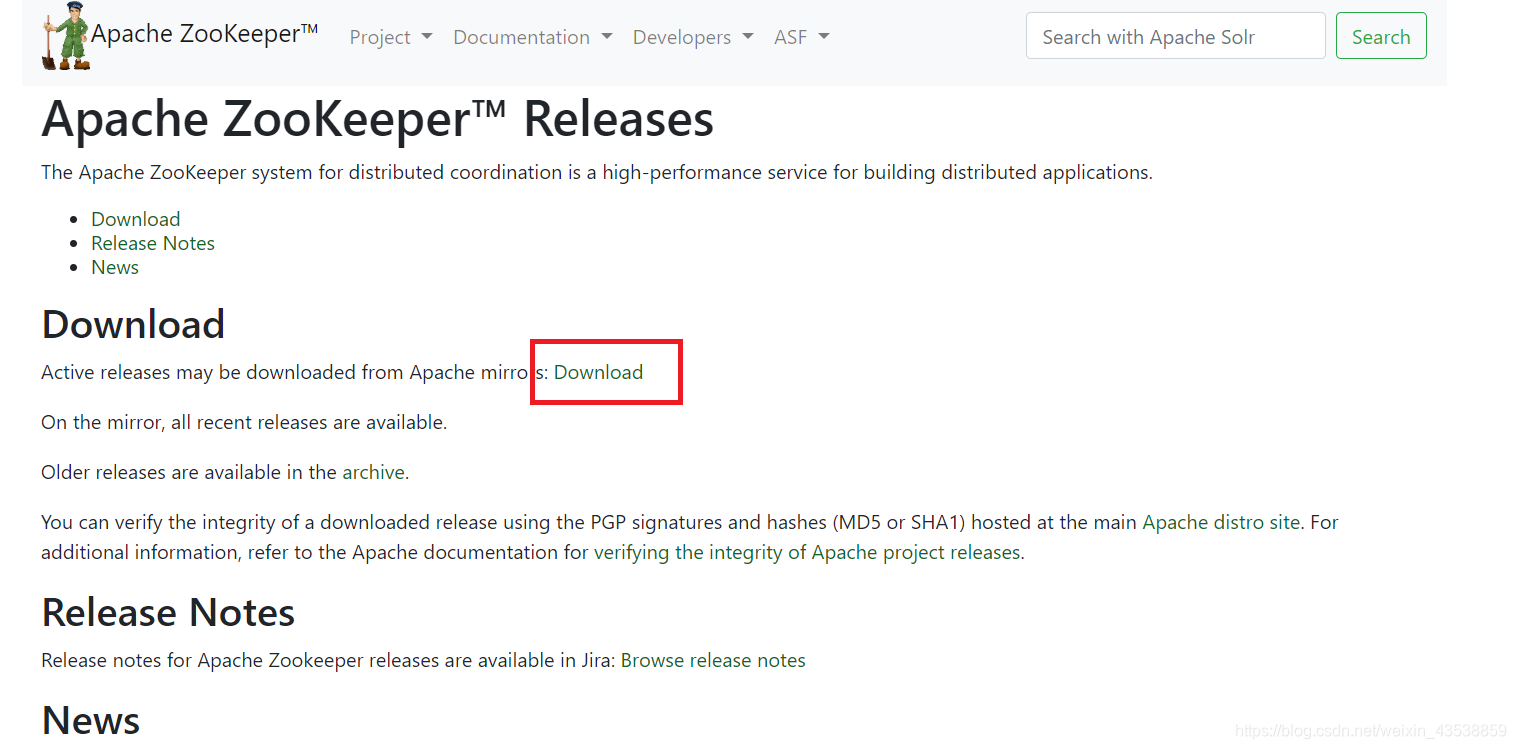Click the Download section heading
The image size is (1516, 749).
[x=133, y=324]
